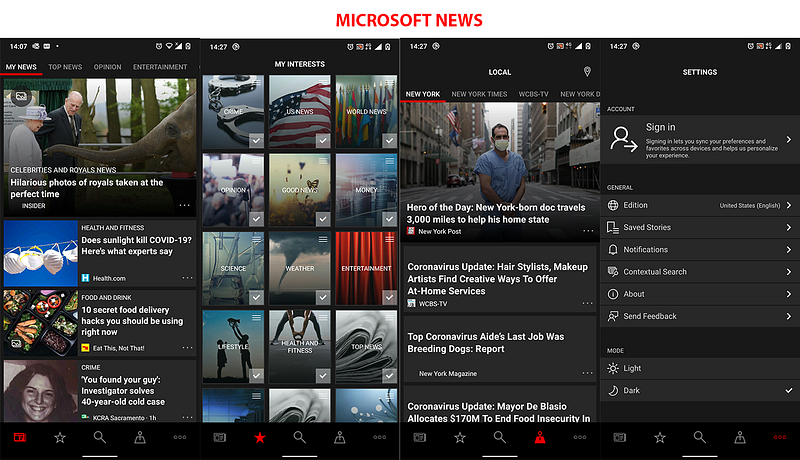Open options dots on Breeding Dogs story
This screenshot has width=800, height=460.
(588, 373)
